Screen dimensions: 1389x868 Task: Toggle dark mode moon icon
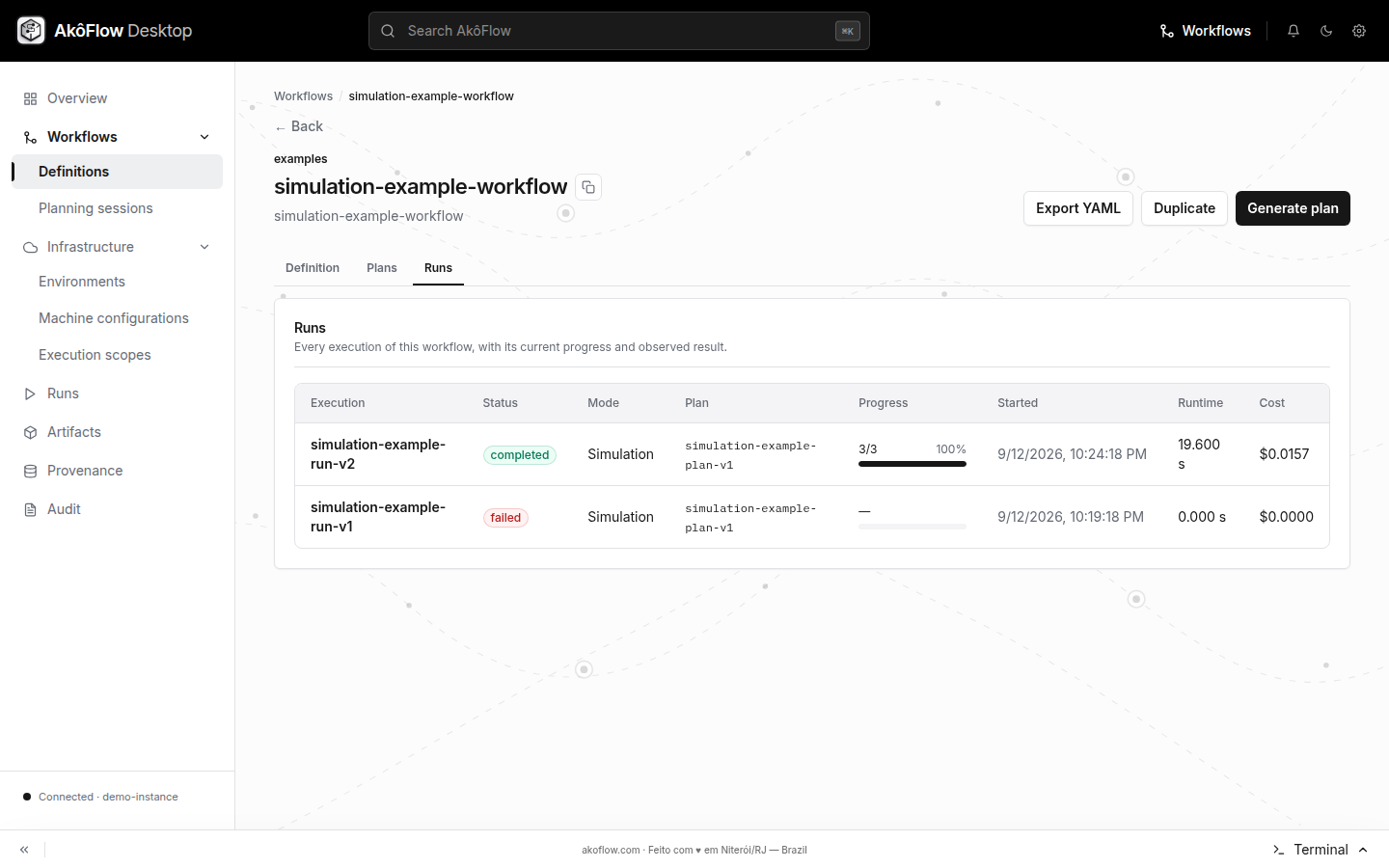(1326, 31)
